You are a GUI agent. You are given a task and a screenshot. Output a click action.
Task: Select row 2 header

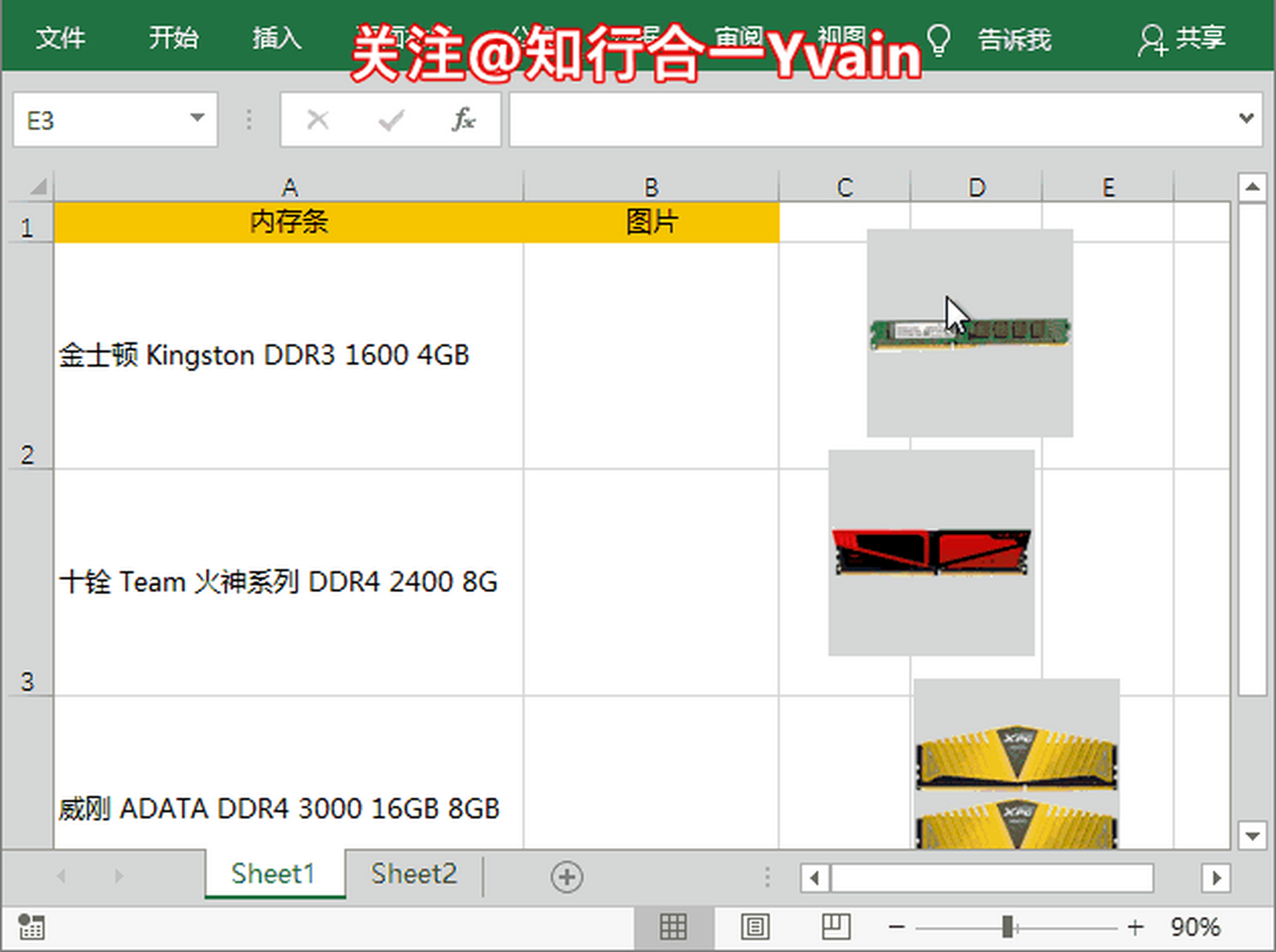(28, 356)
